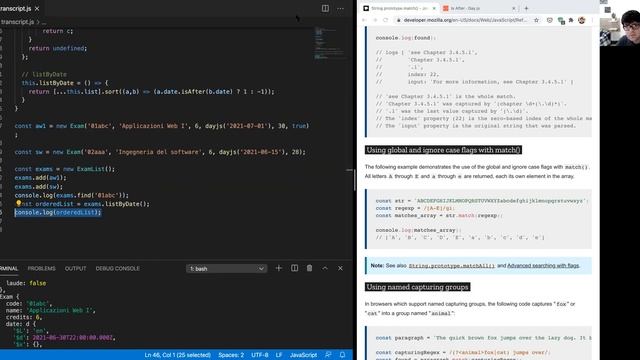The height and width of the screenshot is (360, 640).
Task: Open the '1: bash' terminal selector dropdown
Action: tap(227, 269)
